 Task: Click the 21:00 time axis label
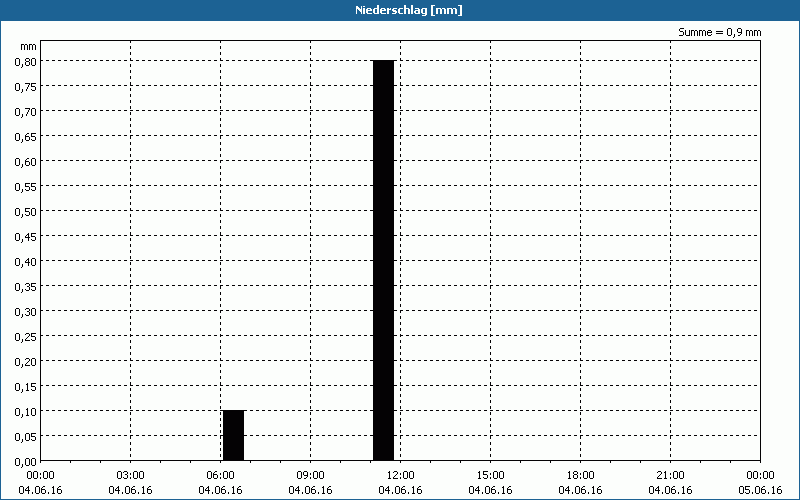(670, 476)
